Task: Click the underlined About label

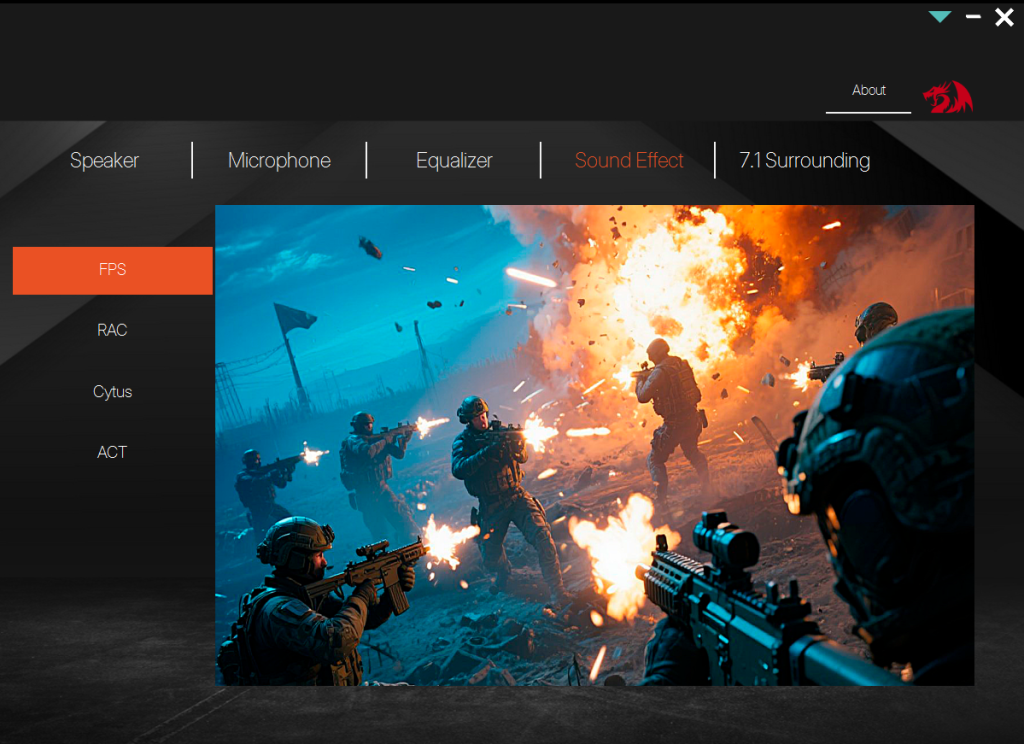Action: (x=868, y=90)
